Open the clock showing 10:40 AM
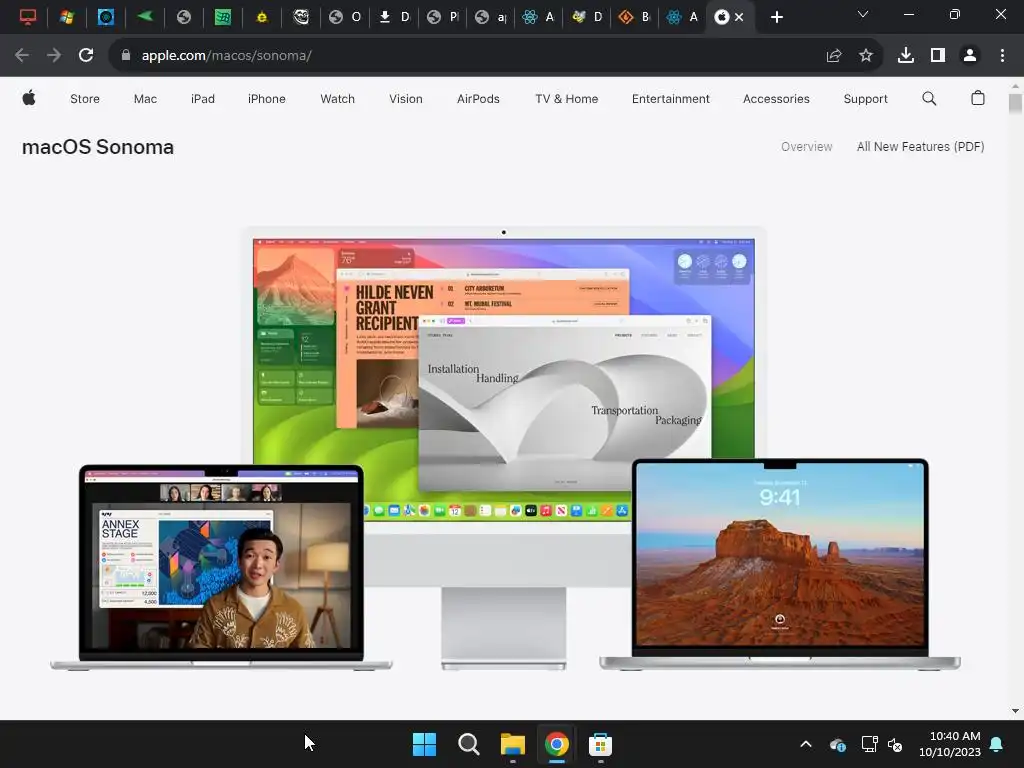Screen dimensions: 1024x768 950,744
